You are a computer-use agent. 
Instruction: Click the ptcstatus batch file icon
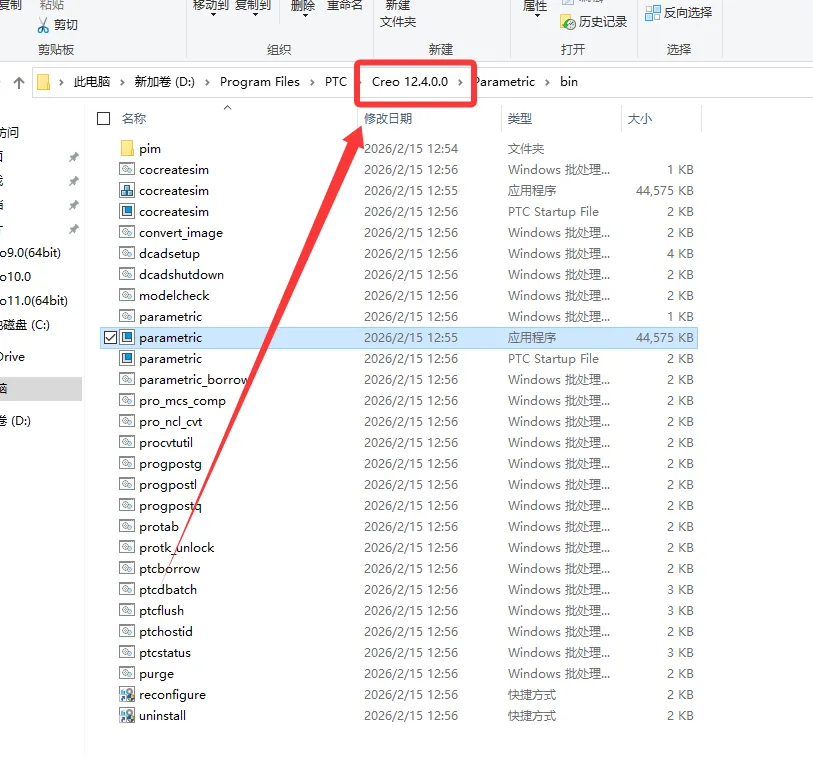(127, 652)
